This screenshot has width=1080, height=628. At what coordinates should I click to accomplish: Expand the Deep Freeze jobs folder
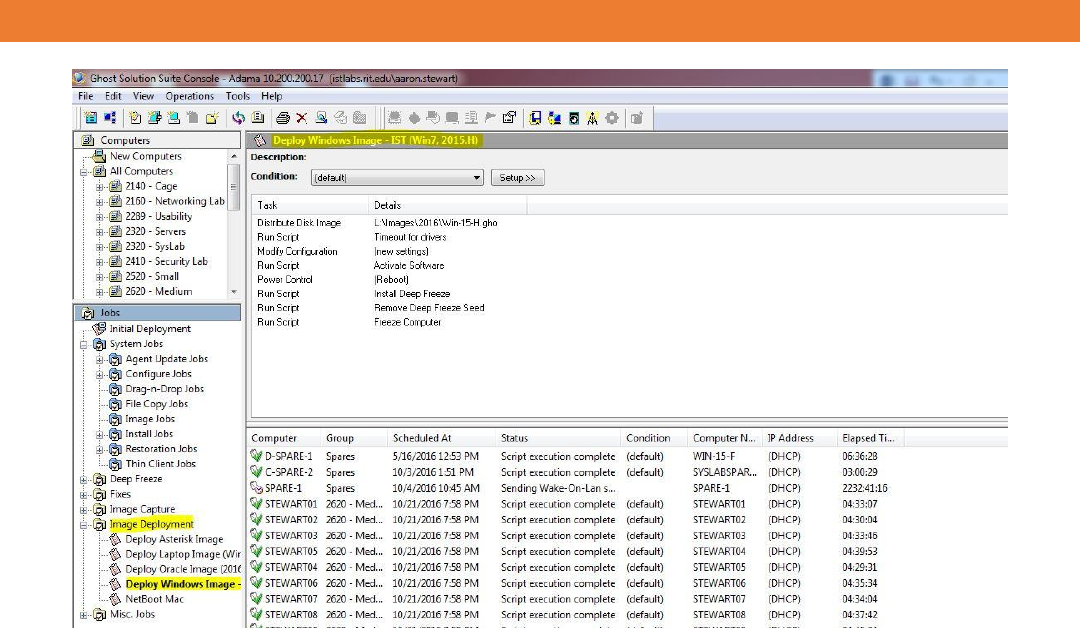[x=85, y=479]
